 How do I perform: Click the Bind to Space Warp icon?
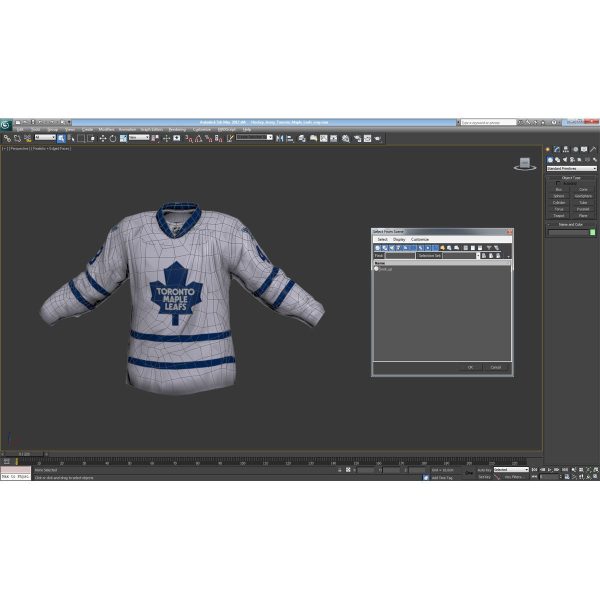[28, 139]
